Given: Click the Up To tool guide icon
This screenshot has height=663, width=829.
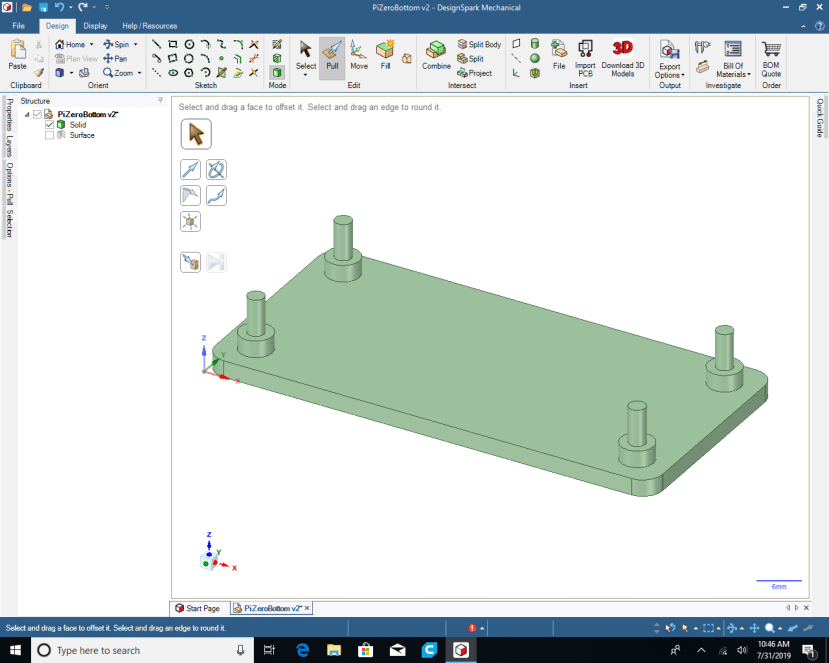Looking at the screenshot, I should click(x=190, y=262).
